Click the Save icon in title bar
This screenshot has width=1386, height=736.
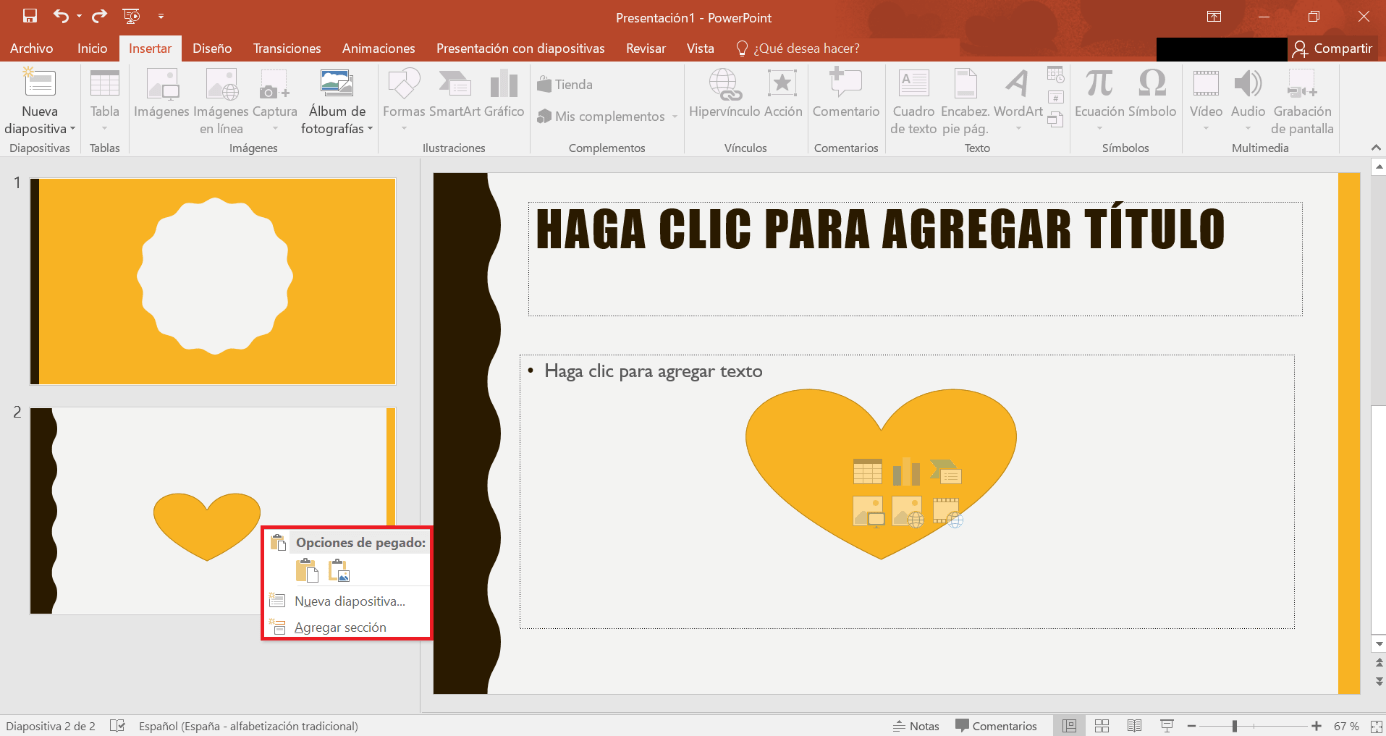pos(30,16)
